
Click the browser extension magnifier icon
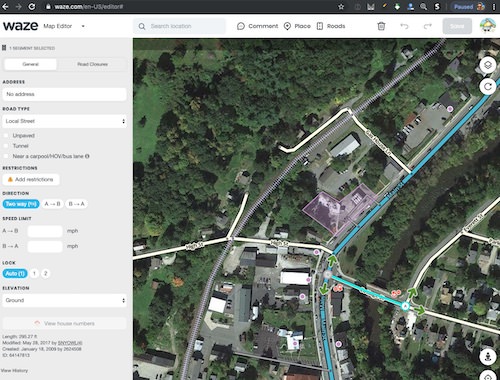click(x=423, y=7)
